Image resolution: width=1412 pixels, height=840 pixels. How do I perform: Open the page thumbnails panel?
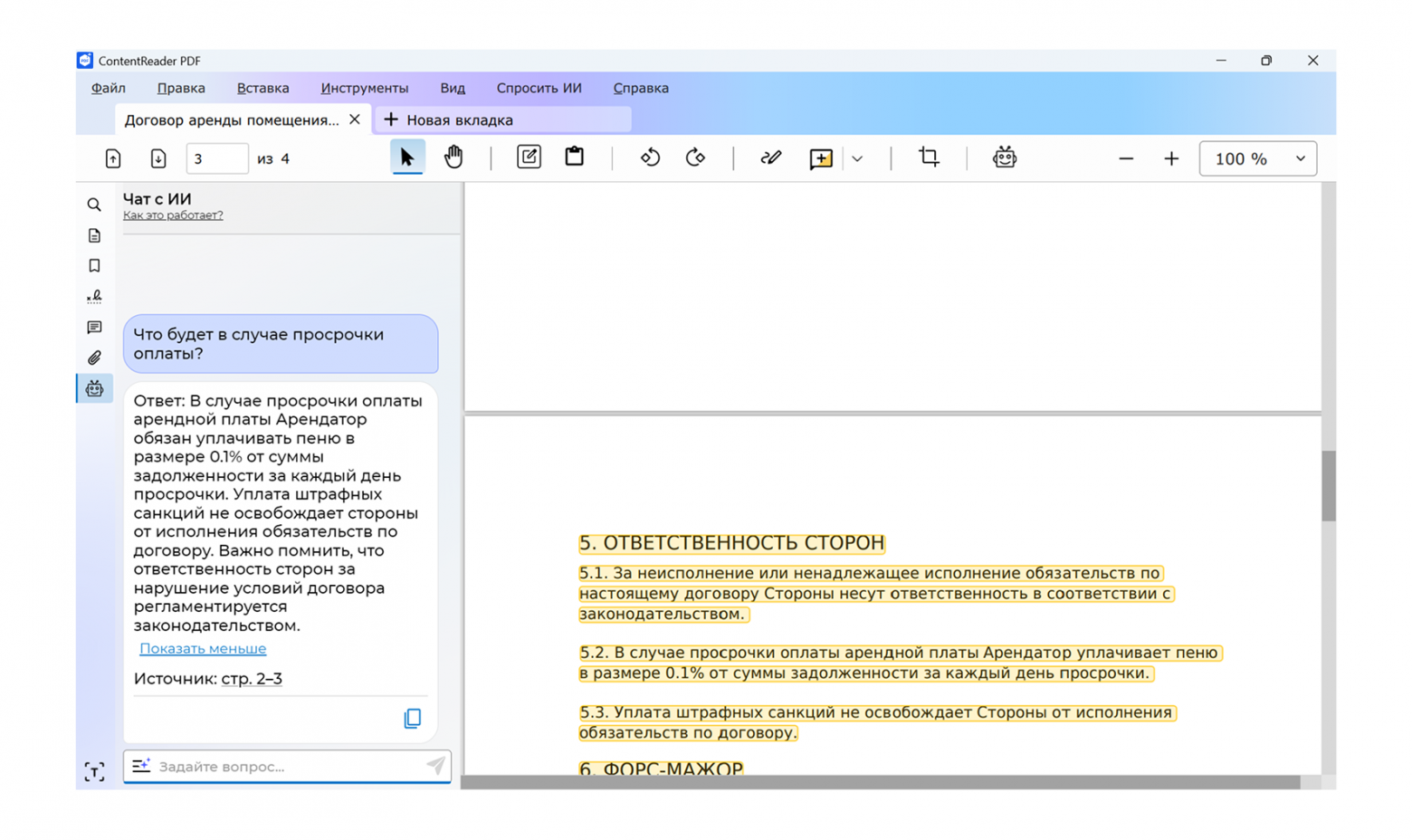coord(93,235)
